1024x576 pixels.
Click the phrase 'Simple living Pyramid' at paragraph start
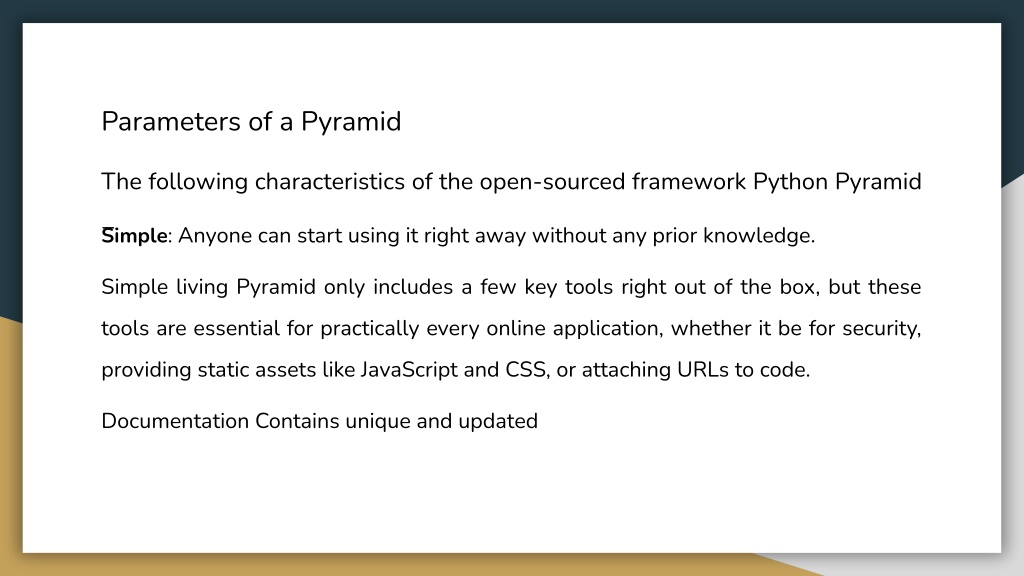tap(208, 287)
